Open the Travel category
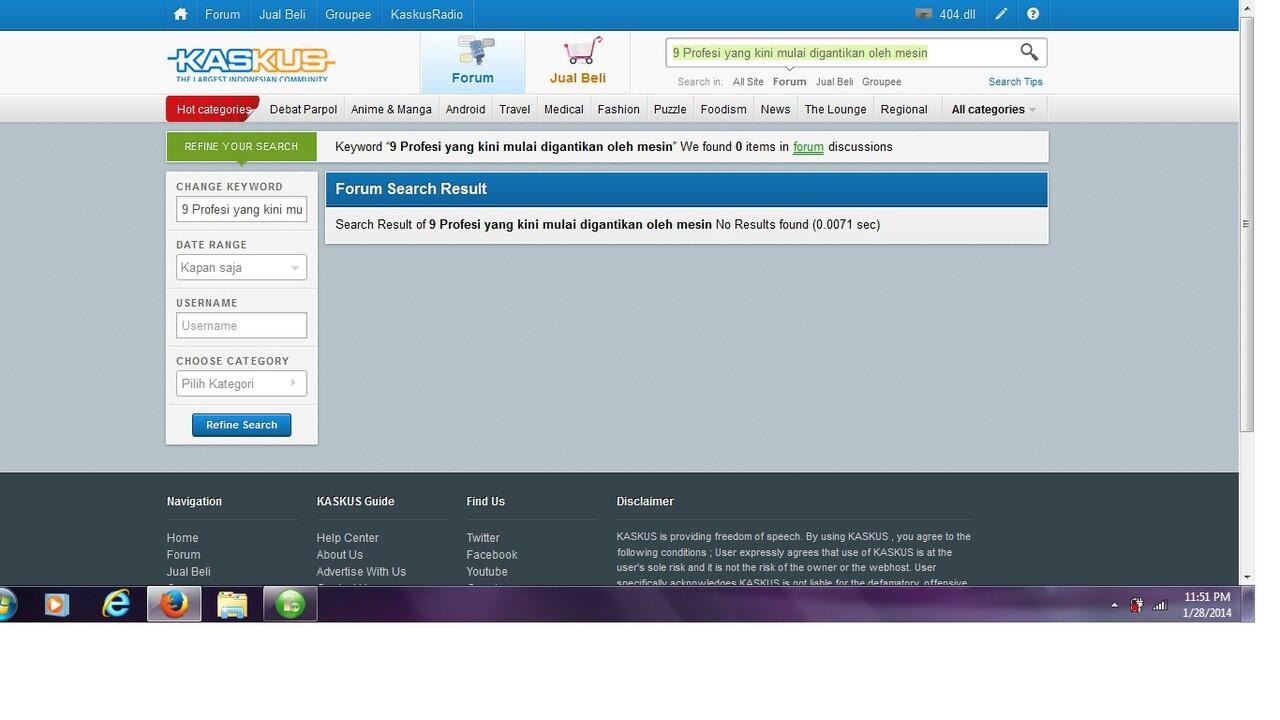 pyautogui.click(x=515, y=109)
